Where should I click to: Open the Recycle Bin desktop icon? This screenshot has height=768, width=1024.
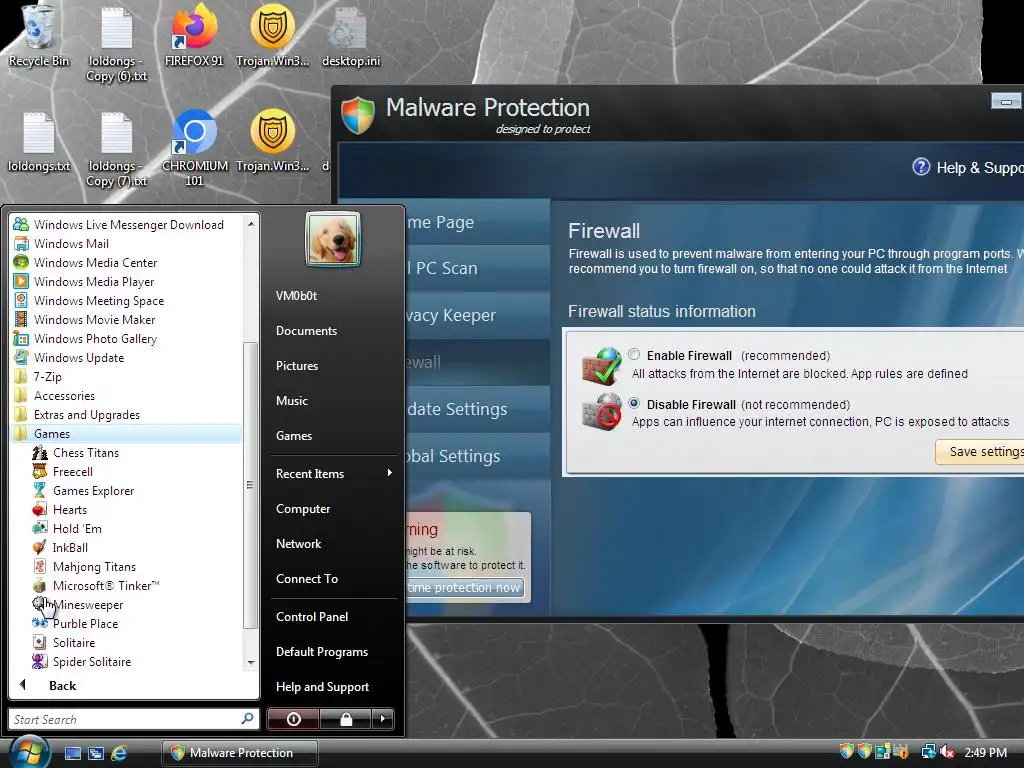click(x=39, y=36)
